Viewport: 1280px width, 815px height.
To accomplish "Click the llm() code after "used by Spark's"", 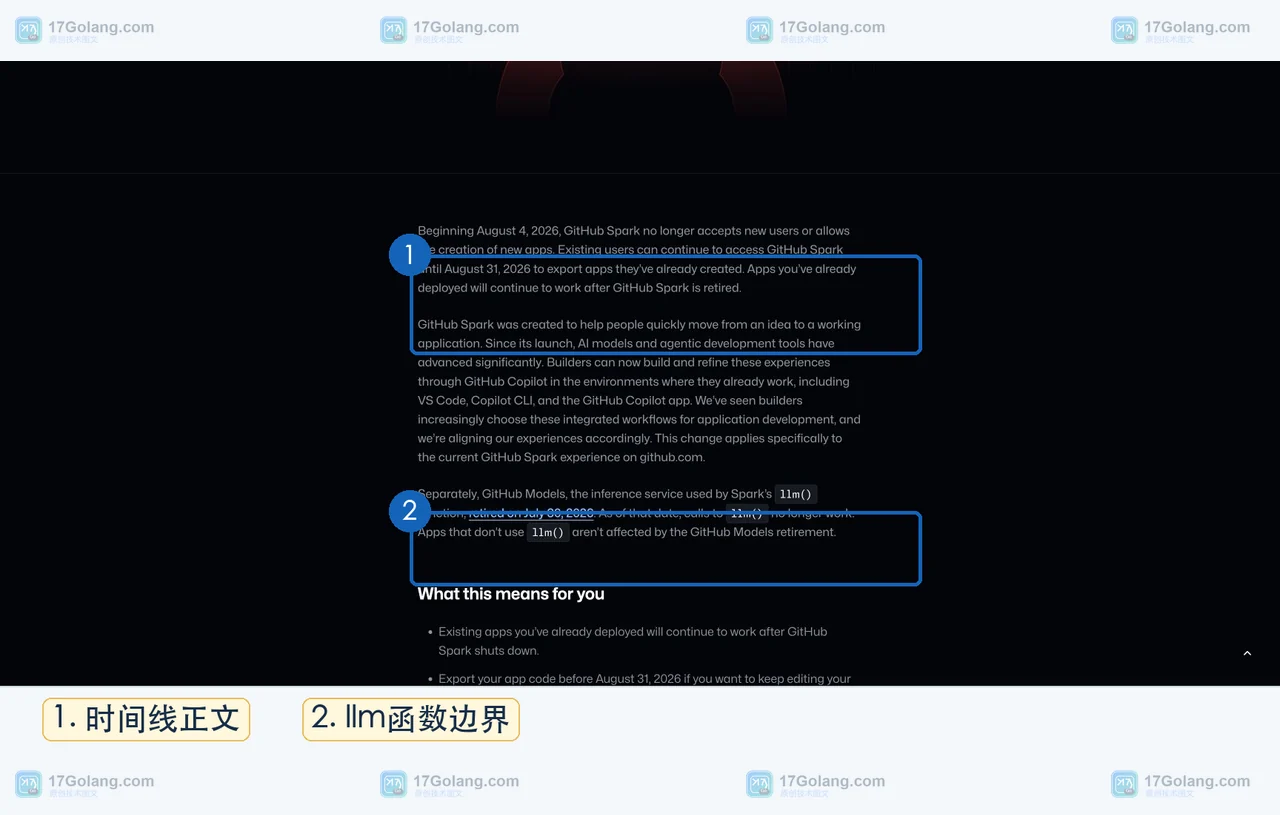I will click(x=797, y=494).
